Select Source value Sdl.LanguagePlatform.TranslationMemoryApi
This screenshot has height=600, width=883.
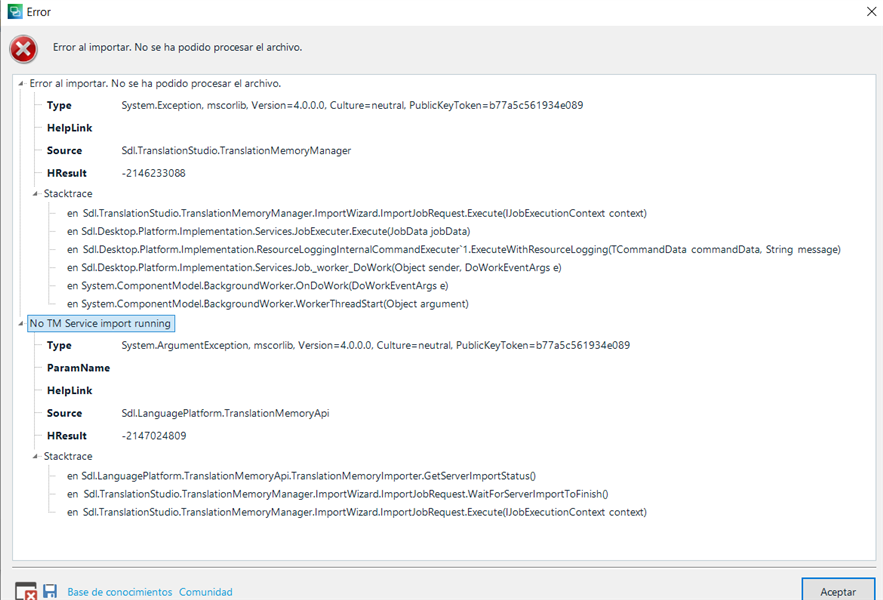225,413
